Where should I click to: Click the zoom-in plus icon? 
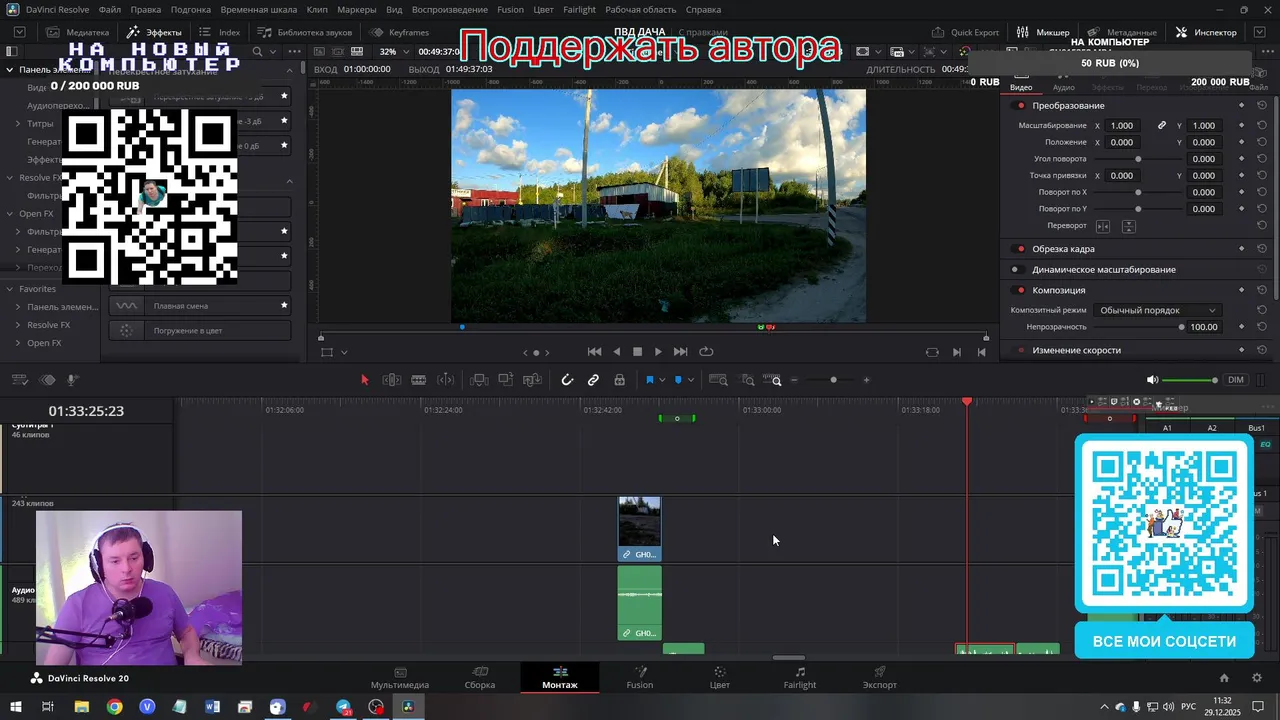coord(866,380)
